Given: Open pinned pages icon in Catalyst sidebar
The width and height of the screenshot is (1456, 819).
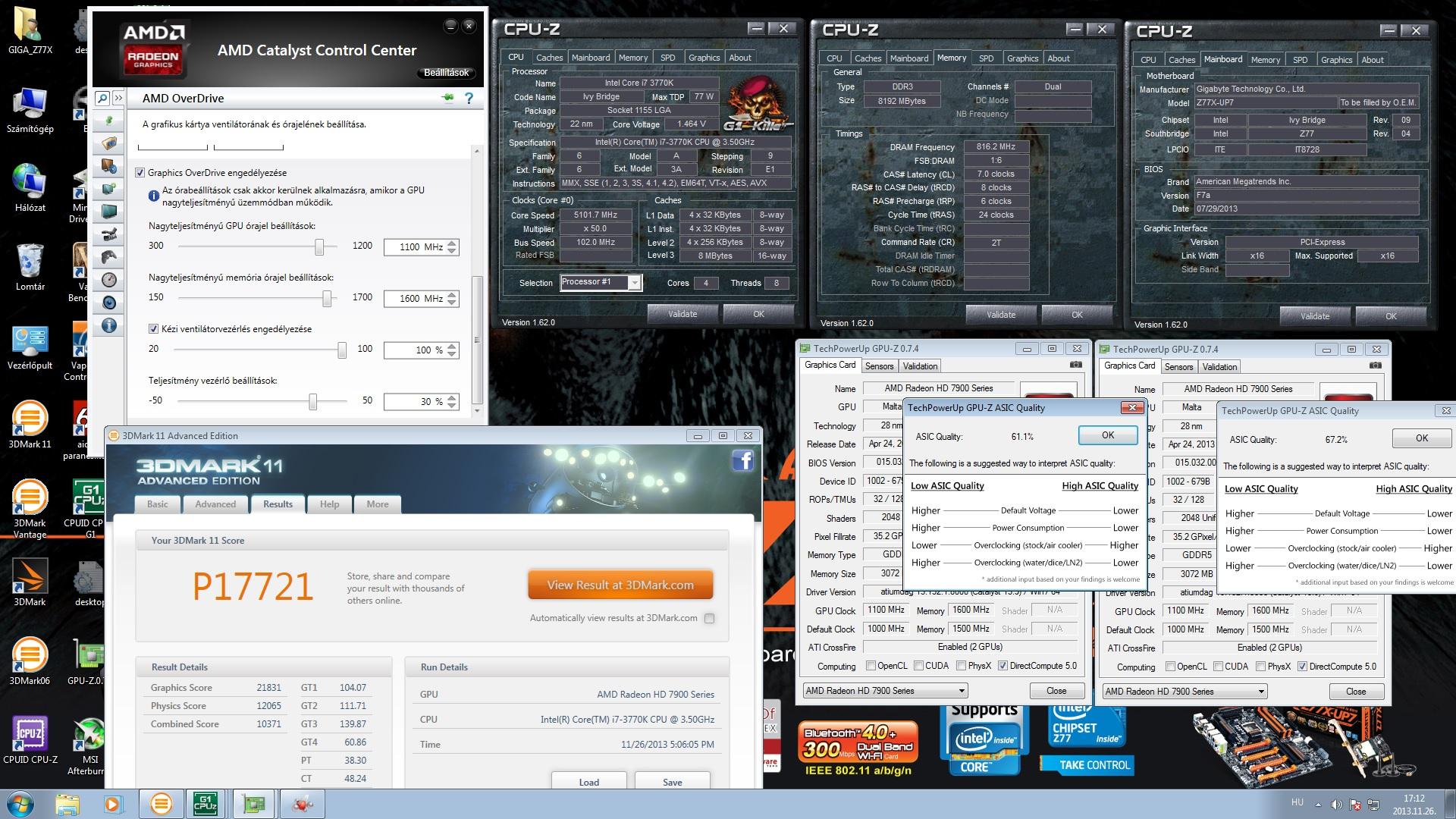Looking at the screenshot, I should tap(109, 121).
